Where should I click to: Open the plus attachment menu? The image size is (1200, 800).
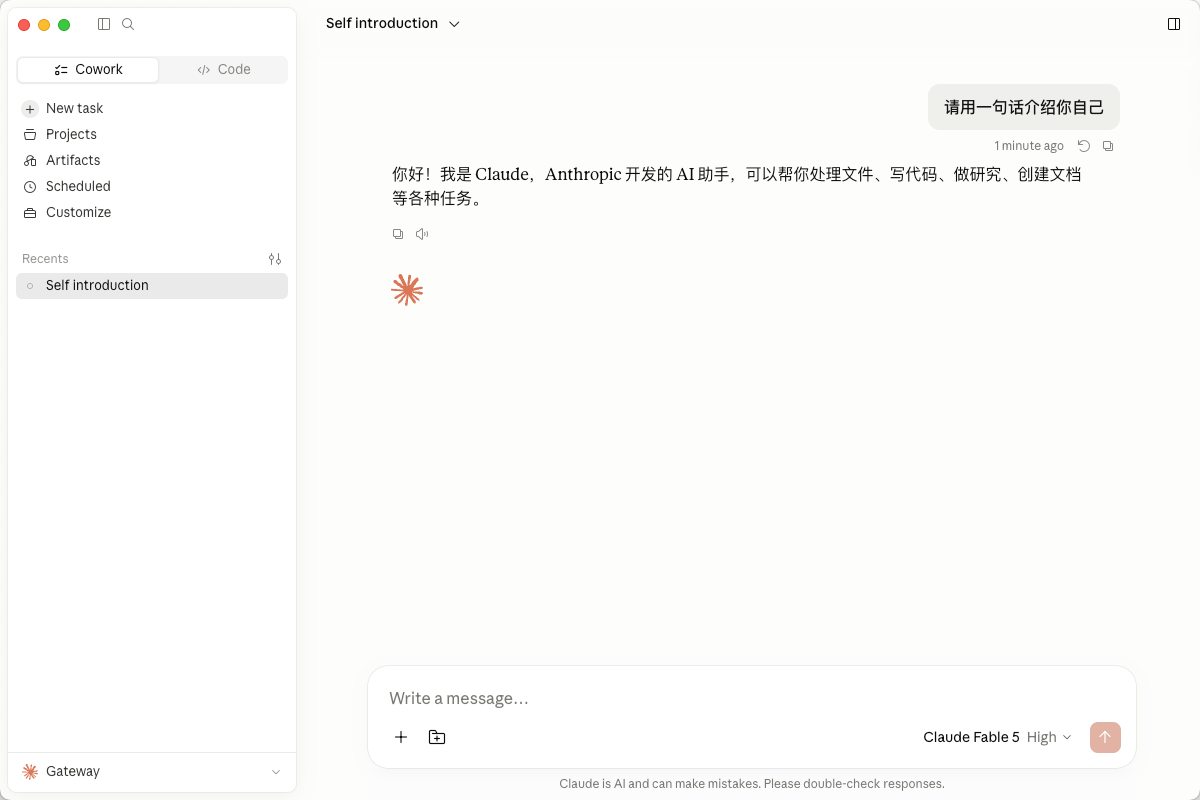pyautogui.click(x=401, y=737)
